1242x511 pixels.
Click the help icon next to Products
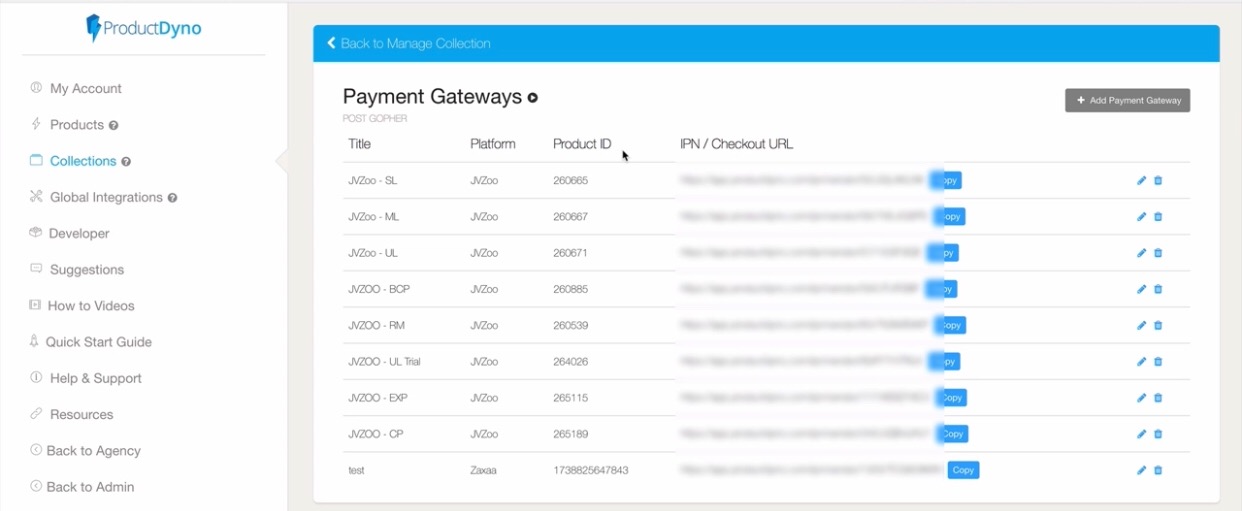tap(114, 126)
